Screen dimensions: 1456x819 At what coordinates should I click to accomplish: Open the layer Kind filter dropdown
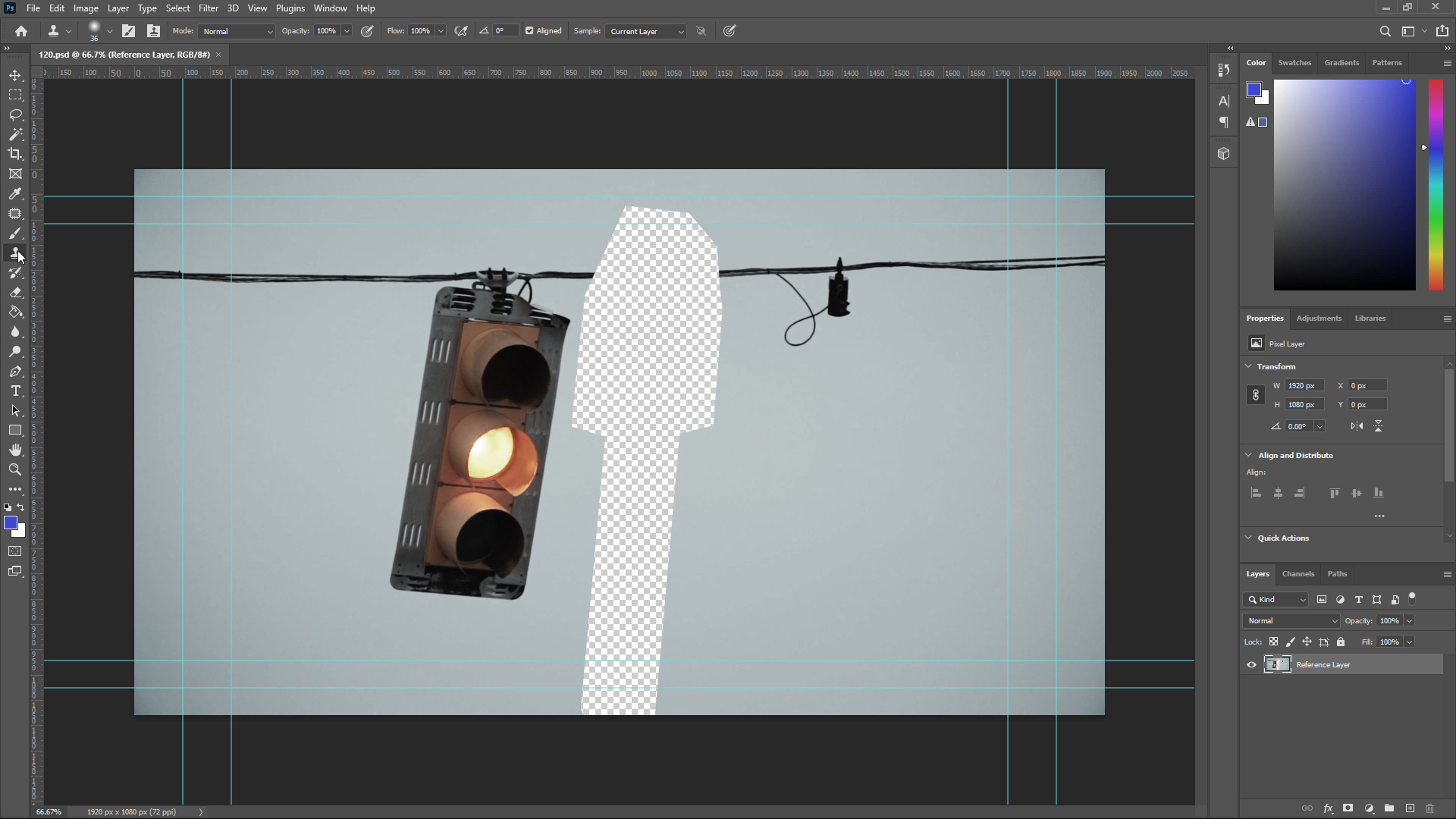click(x=1276, y=600)
